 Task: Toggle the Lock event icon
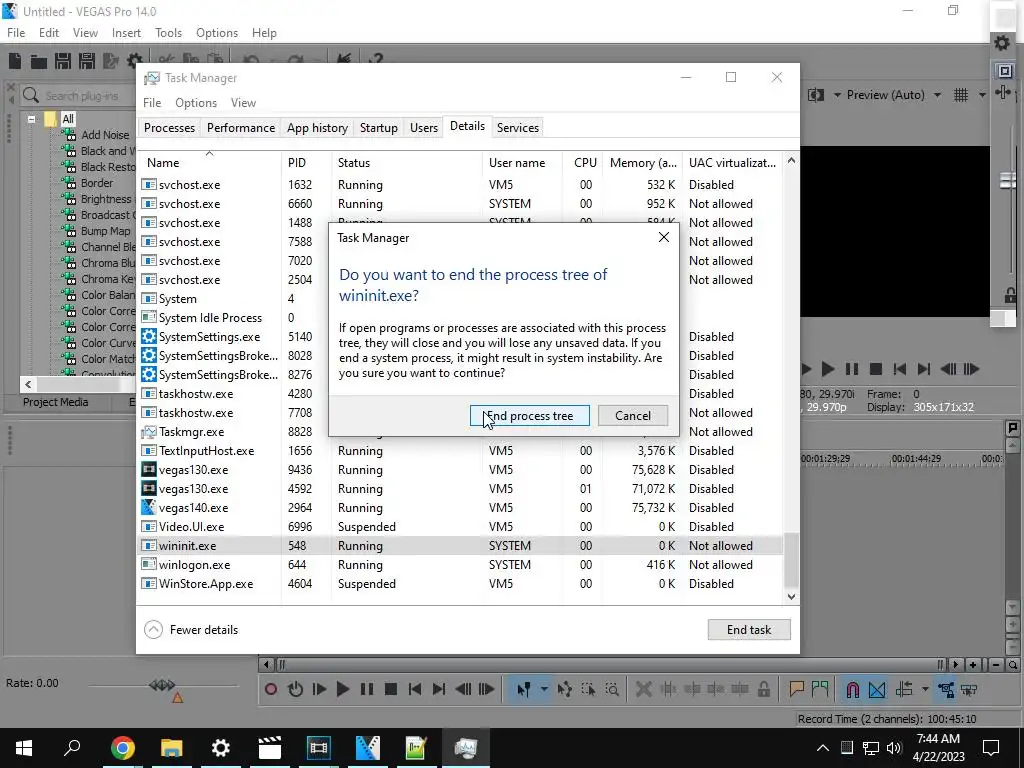(763, 689)
